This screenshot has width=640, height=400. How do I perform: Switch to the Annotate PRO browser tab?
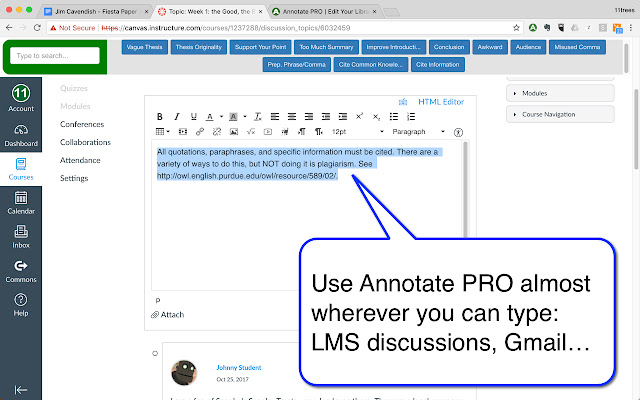325,11
